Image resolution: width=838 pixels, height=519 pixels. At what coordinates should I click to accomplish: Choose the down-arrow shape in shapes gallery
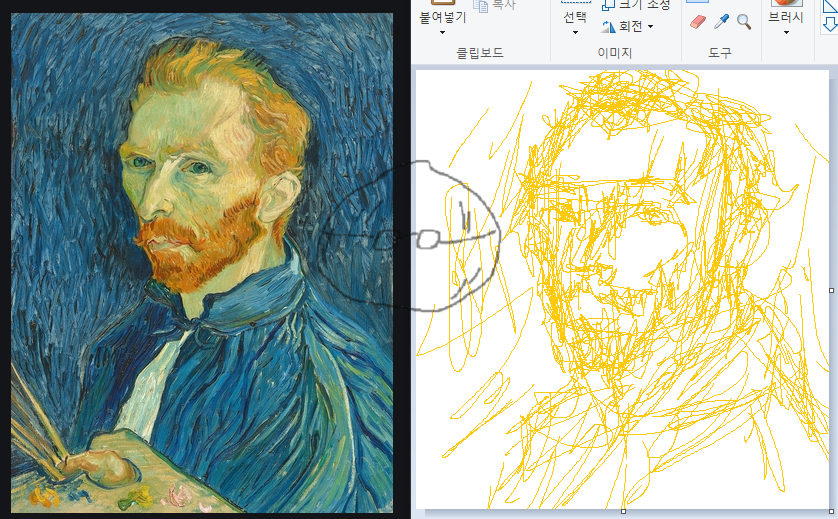coord(831,25)
